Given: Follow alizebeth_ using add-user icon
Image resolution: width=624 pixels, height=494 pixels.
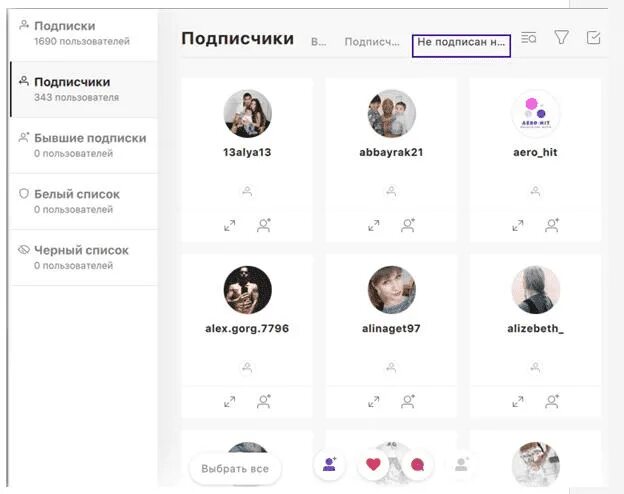Looking at the screenshot, I should coord(552,401).
